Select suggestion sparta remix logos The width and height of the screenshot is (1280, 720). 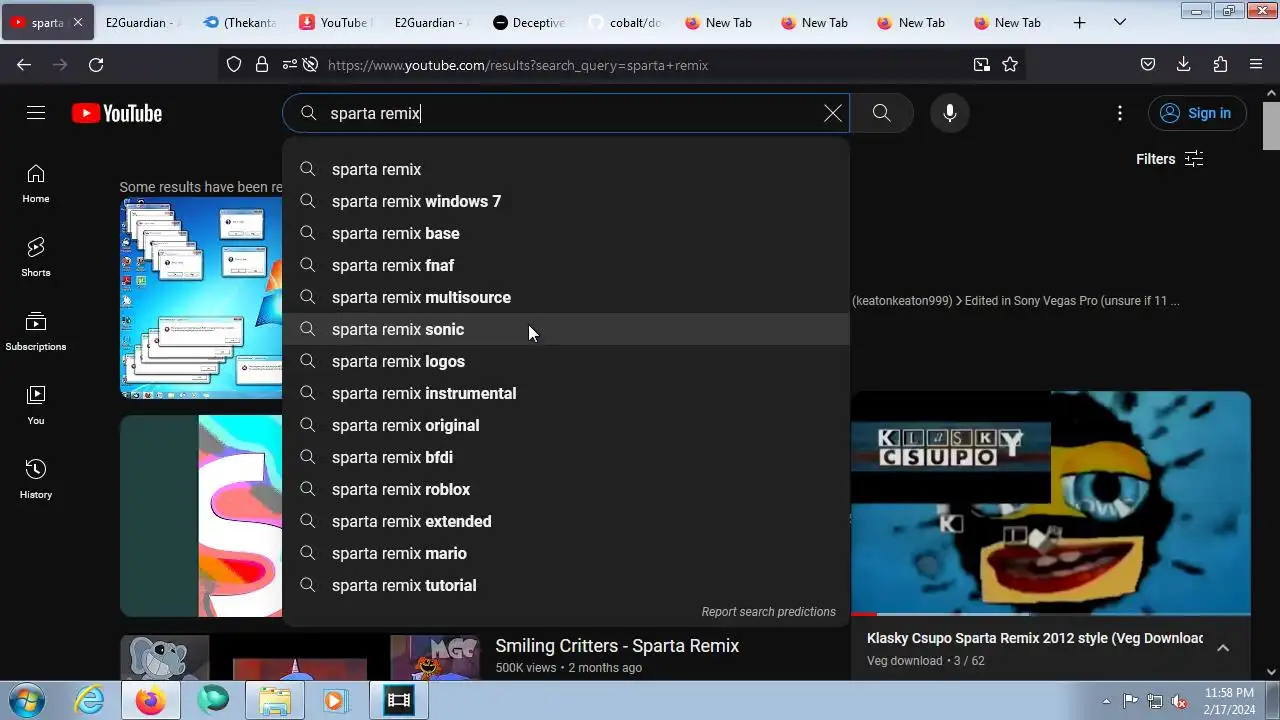[566, 361]
